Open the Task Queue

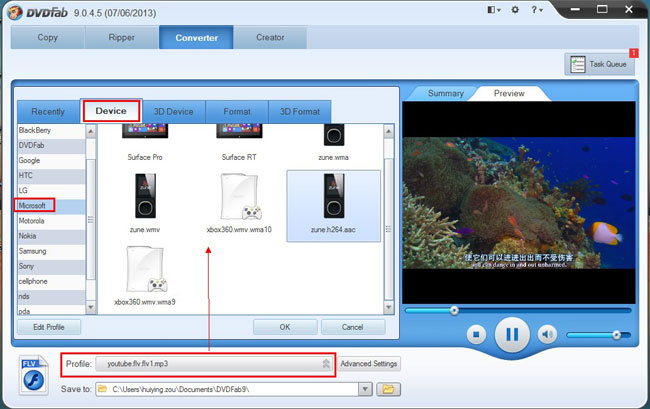pyautogui.click(x=599, y=64)
